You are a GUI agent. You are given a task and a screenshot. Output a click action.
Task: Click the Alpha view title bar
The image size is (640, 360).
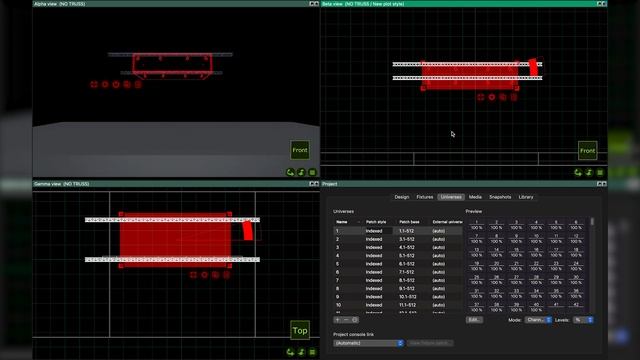point(176,4)
